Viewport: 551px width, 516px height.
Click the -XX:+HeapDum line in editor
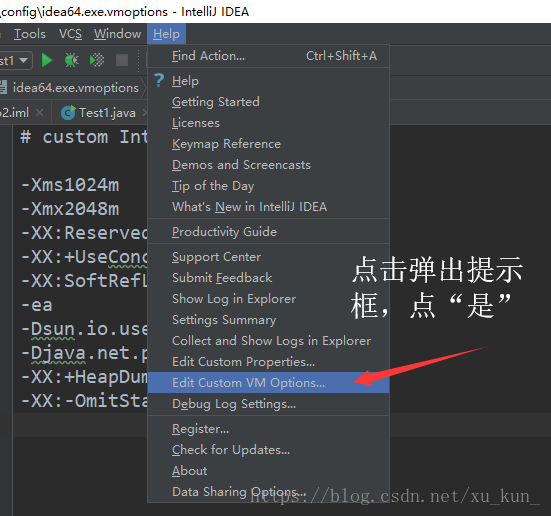84,377
